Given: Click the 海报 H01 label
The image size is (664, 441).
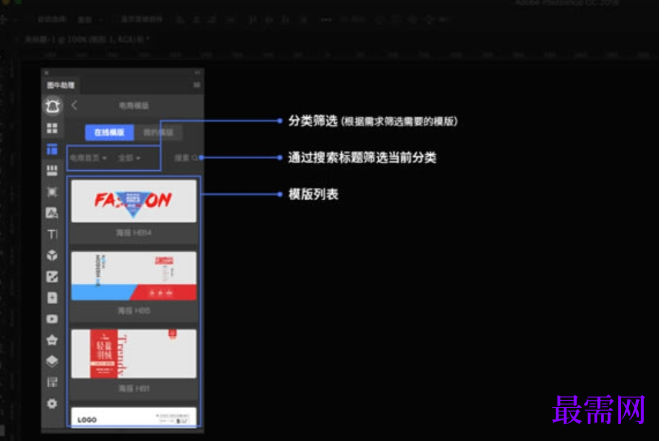Looking at the screenshot, I should (x=134, y=388).
